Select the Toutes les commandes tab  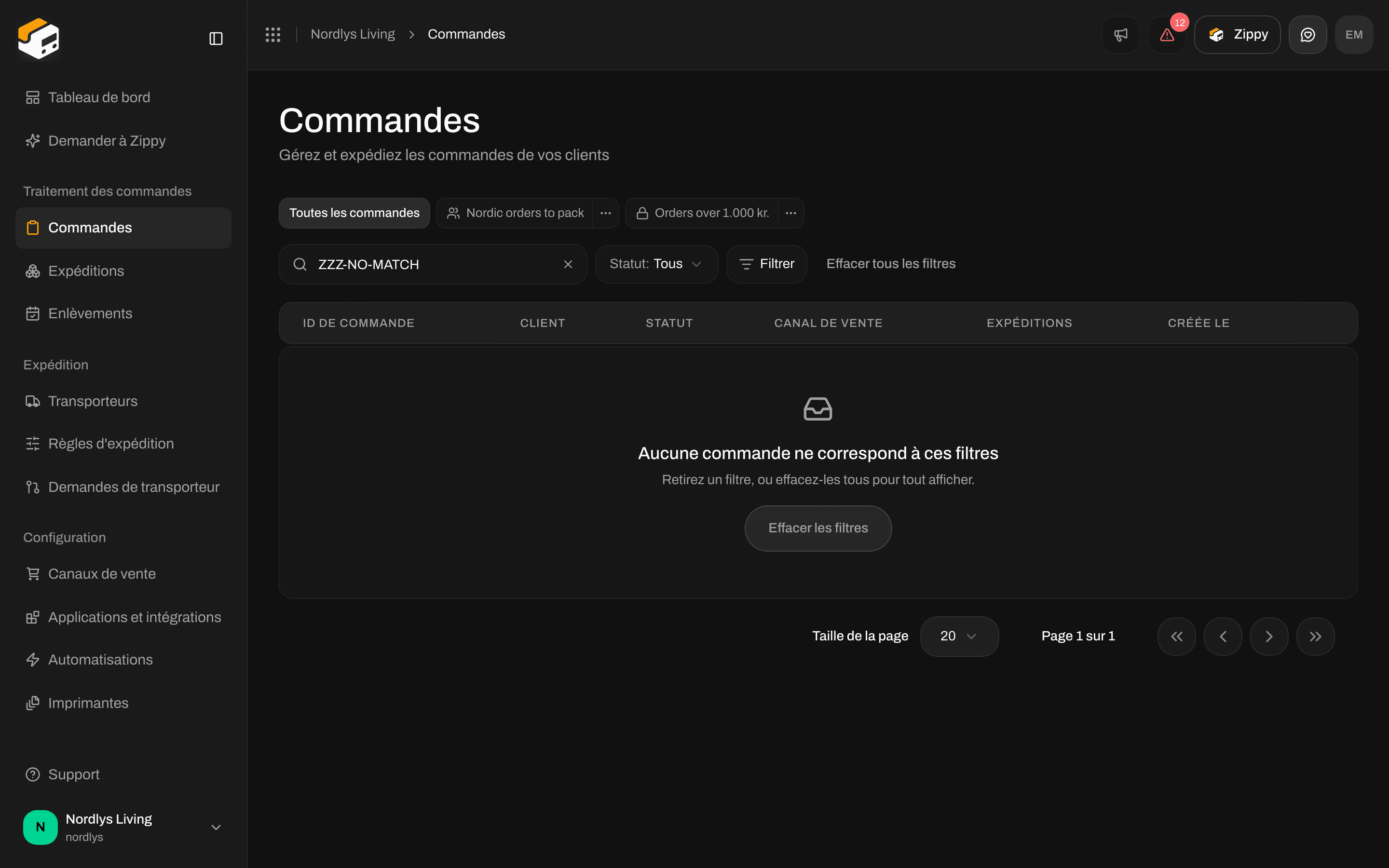[354, 213]
